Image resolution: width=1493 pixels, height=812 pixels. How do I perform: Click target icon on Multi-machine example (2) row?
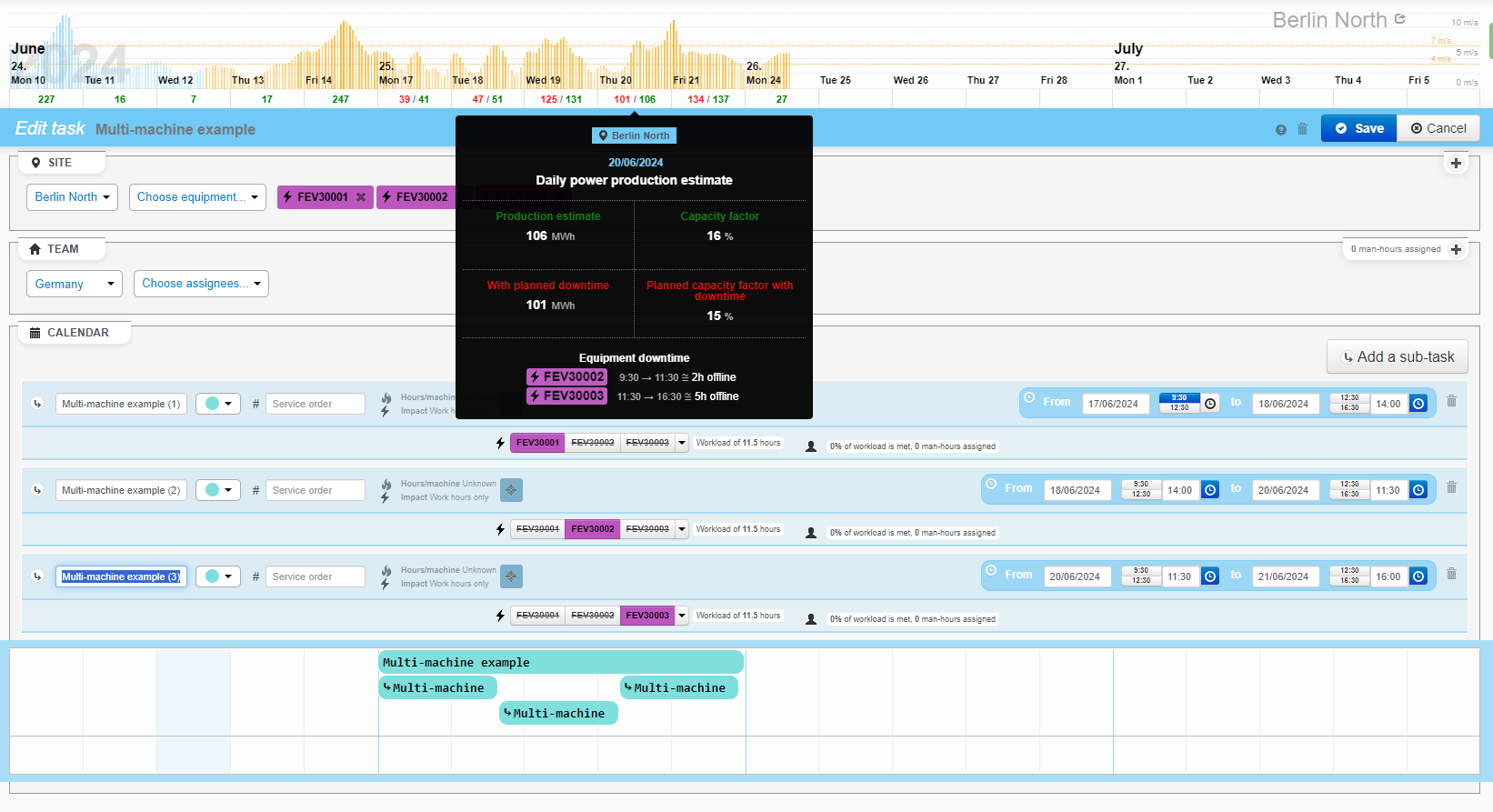(x=511, y=490)
